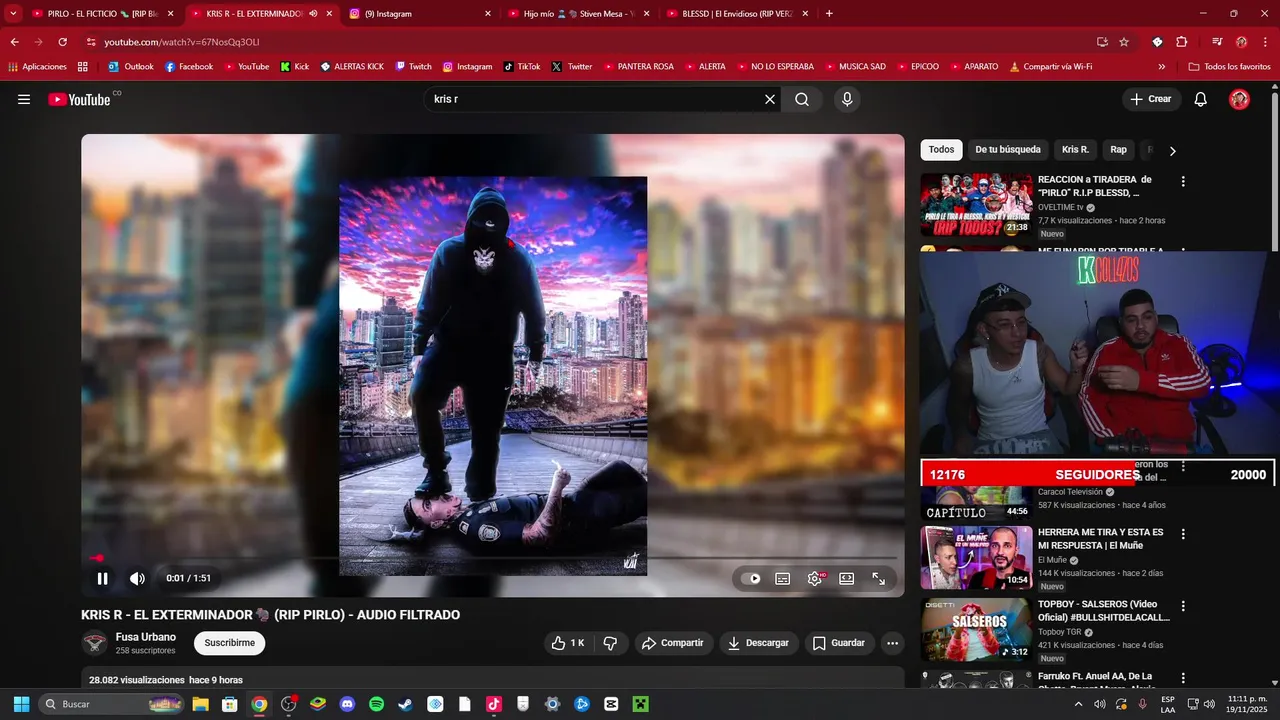Image resolution: width=1280 pixels, height=720 pixels.
Task: Toggle subtitles in video player
Action: click(783, 578)
